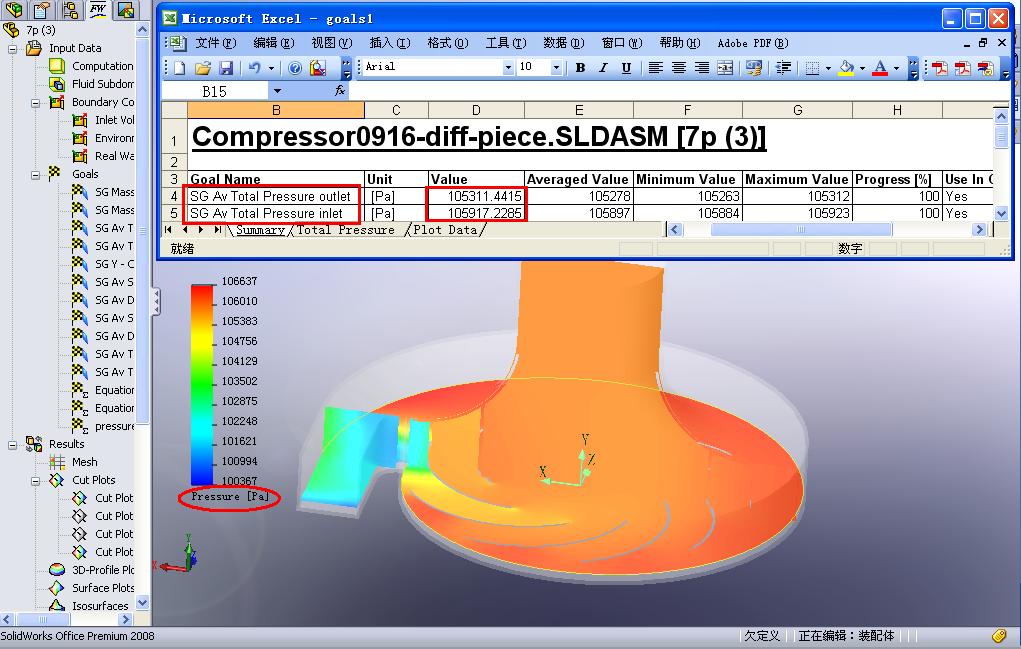Click the indent icon in formatting toolbar

[x=783, y=68]
